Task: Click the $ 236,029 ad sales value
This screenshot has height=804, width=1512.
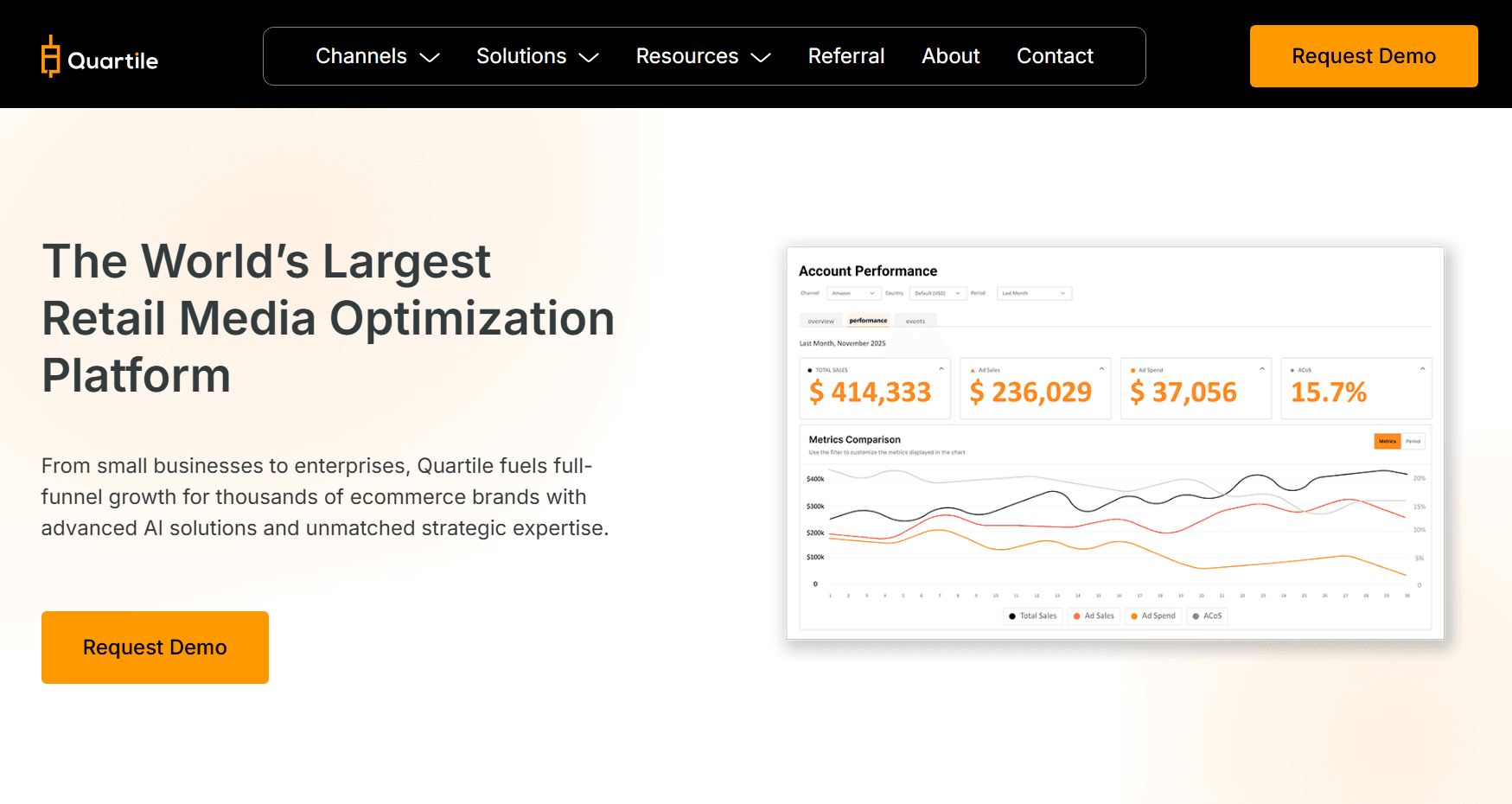Action: pyautogui.click(x=1030, y=392)
